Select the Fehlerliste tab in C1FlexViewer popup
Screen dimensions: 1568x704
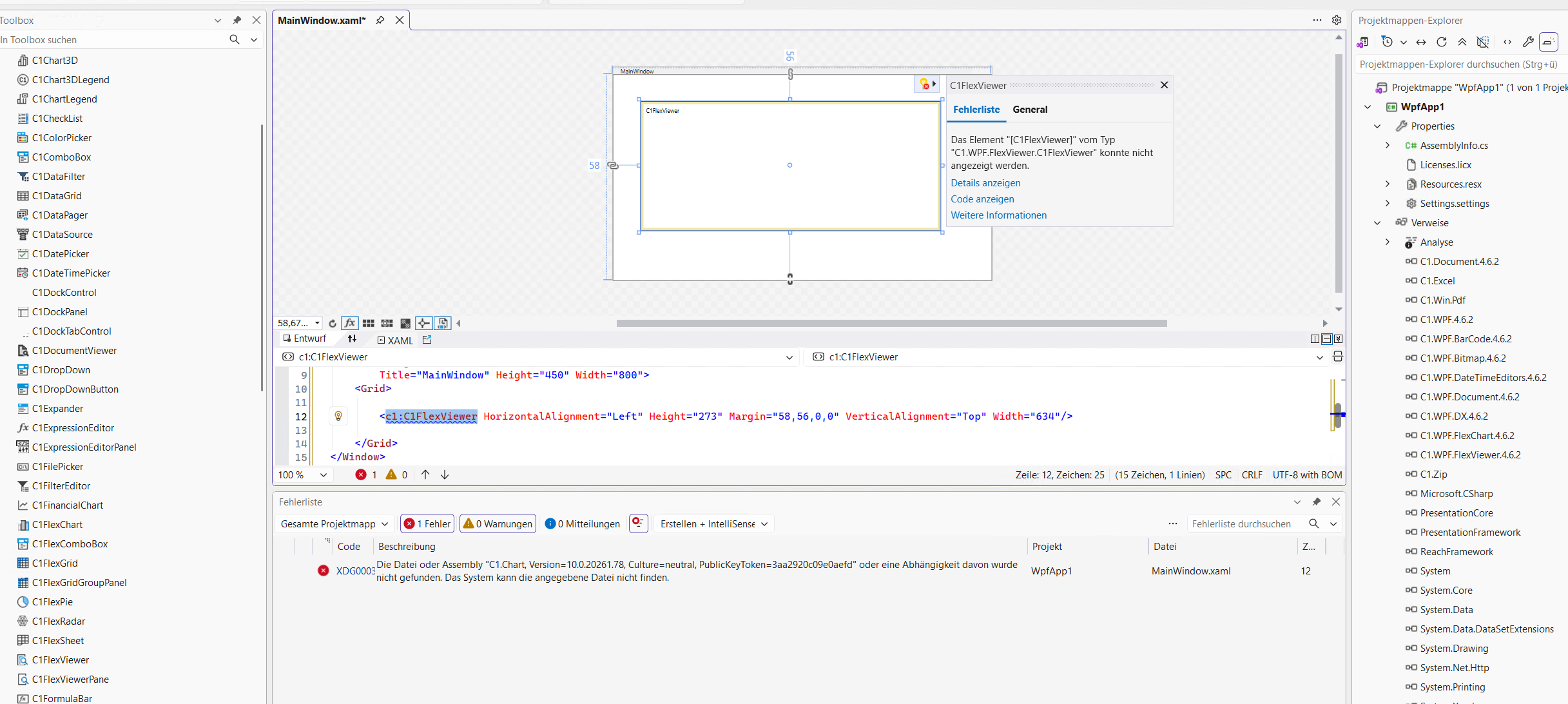[x=976, y=110]
